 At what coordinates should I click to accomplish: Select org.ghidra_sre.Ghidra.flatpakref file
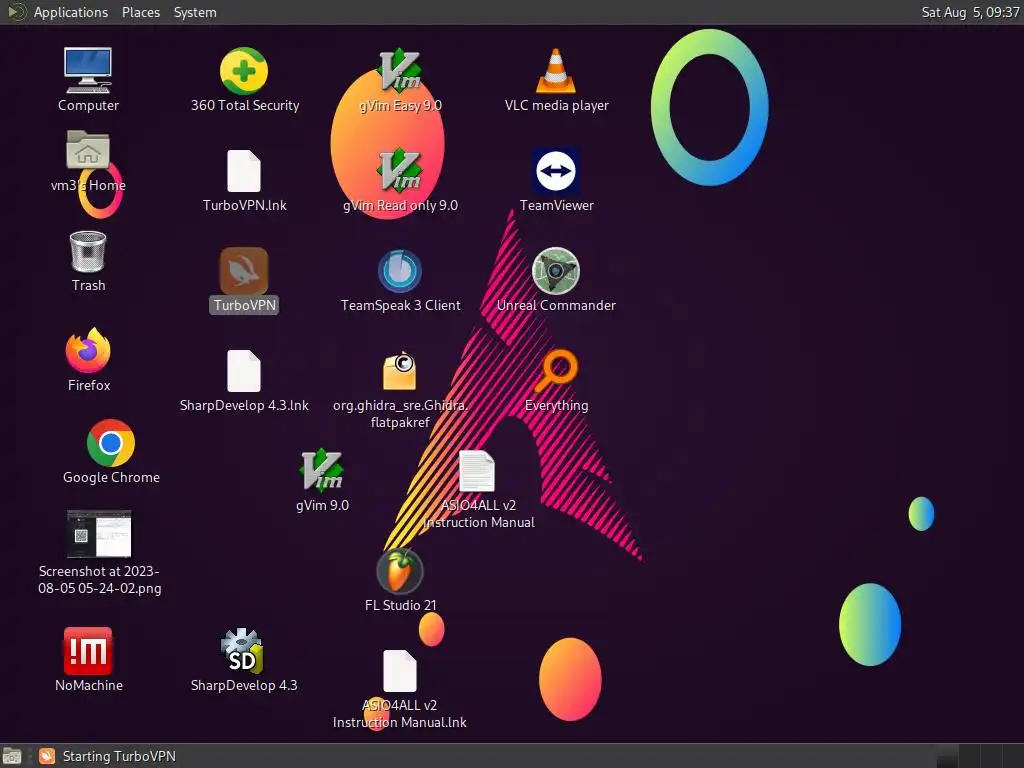pyautogui.click(x=400, y=371)
